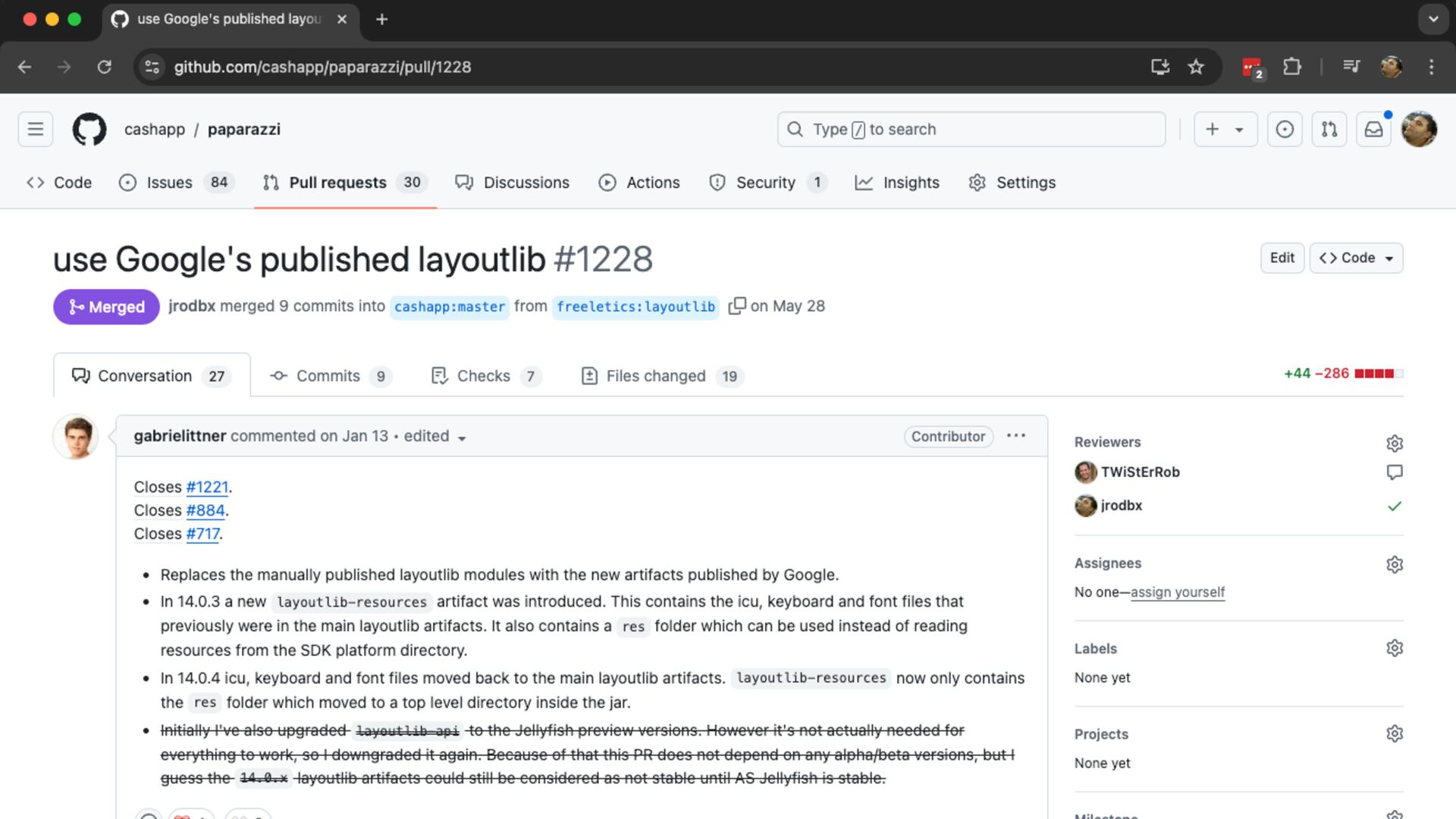Viewport: 1456px width, 819px height.
Task: Open the Issues tab
Action: click(x=177, y=183)
